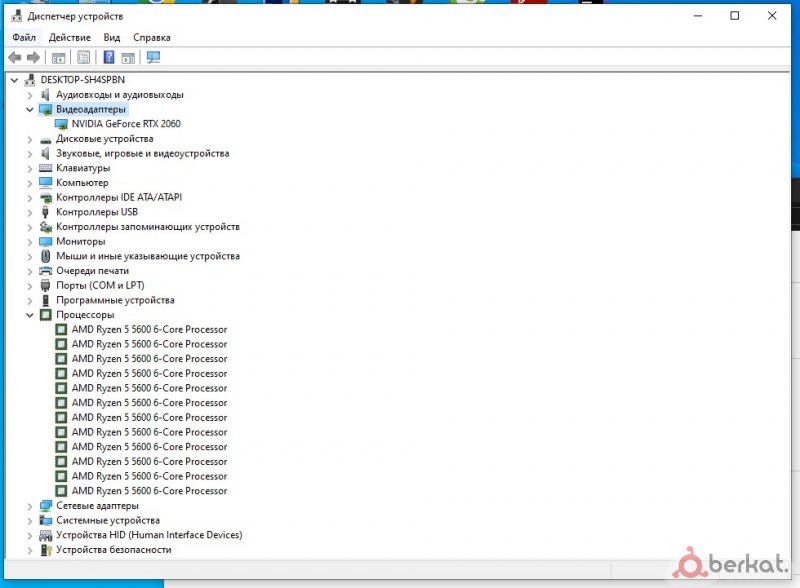The height and width of the screenshot is (588, 800).
Task: Click the blue Help question-mark icon
Action: pyautogui.click(x=109, y=57)
